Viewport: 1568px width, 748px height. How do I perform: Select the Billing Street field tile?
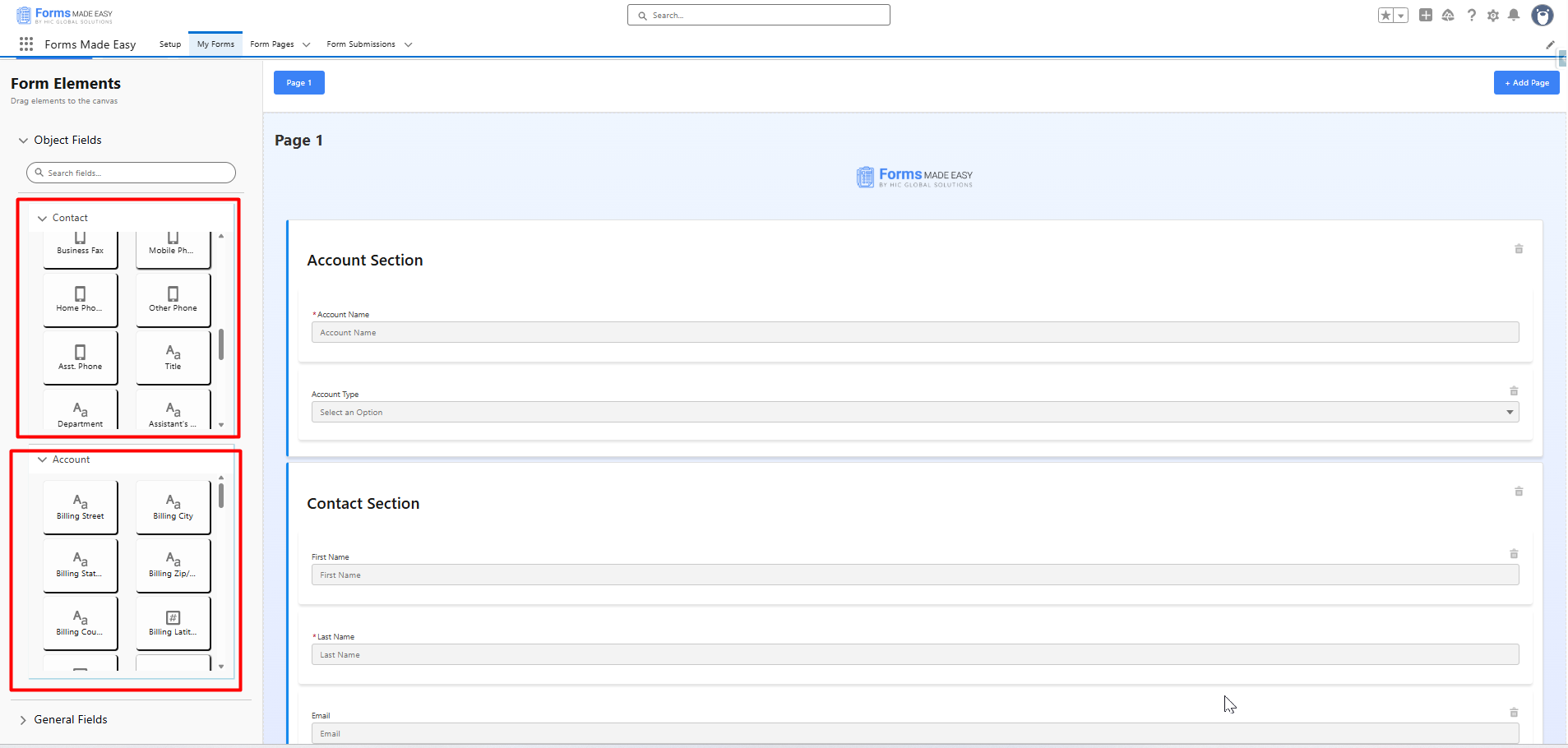click(x=81, y=507)
